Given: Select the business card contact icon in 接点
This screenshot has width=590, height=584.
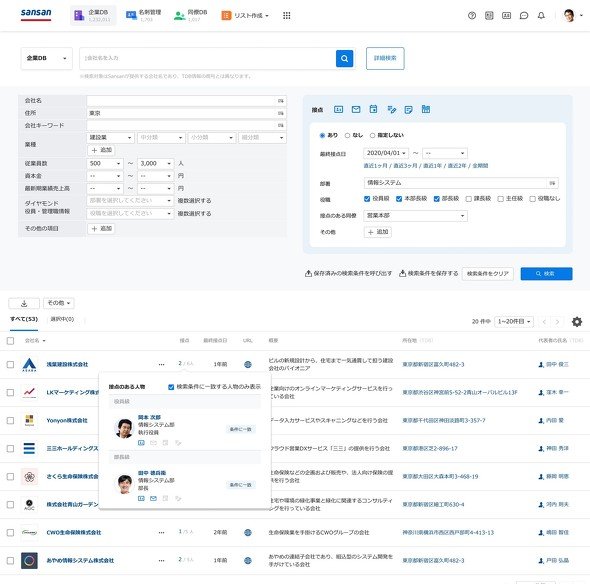Looking at the screenshot, I should tap(338, 110).
